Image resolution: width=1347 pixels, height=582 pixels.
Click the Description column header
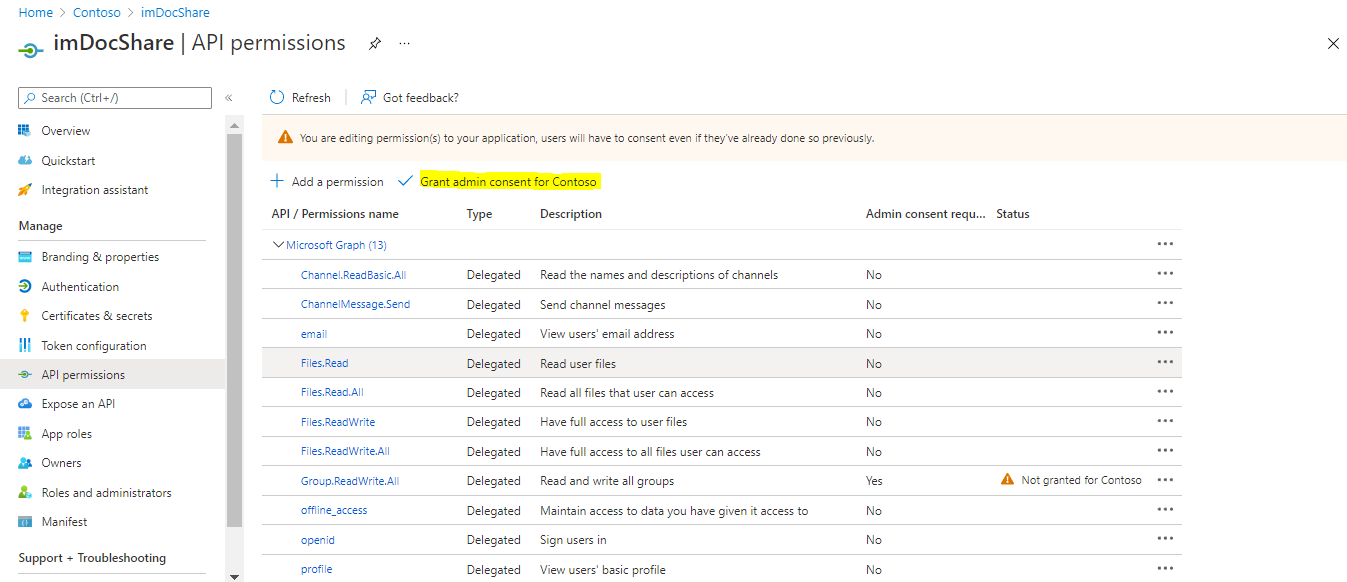(x=571, y=214)
